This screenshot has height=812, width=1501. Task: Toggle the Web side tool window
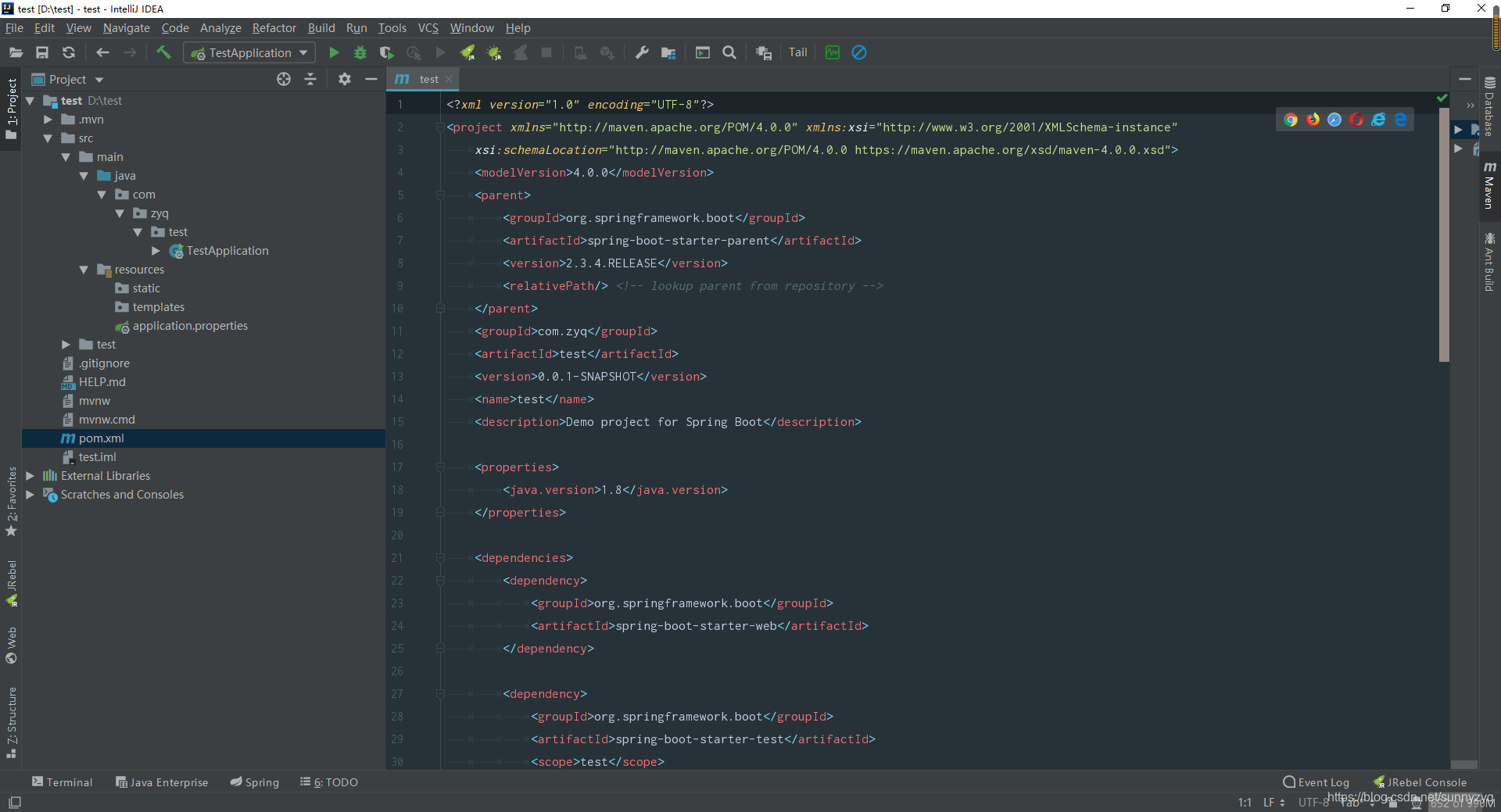coord(11,645)
